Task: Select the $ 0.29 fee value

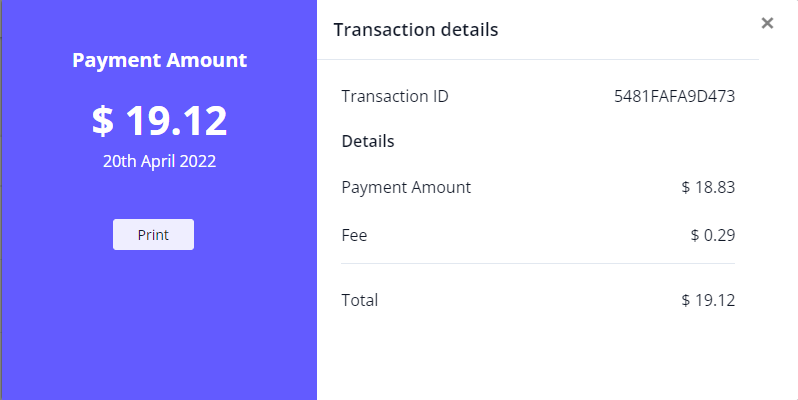Action: coord(713,236)
